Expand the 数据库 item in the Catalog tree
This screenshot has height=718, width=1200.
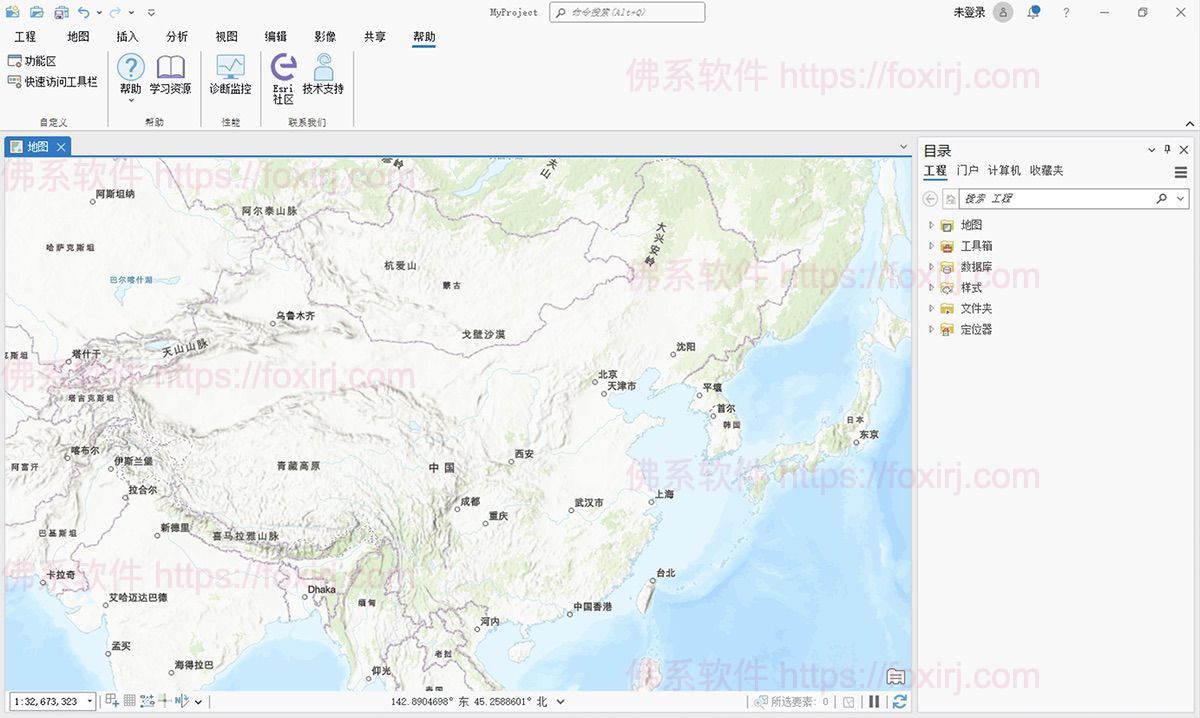[932, 266]
